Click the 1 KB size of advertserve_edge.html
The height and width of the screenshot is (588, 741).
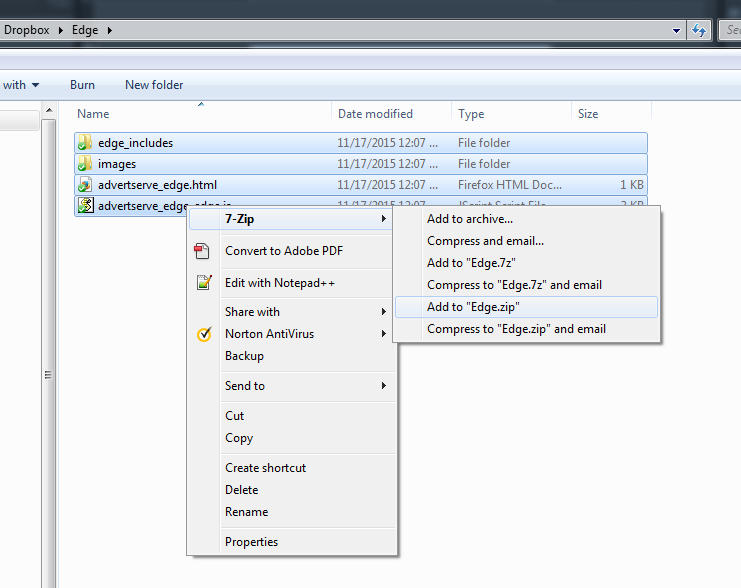point(632,185)
